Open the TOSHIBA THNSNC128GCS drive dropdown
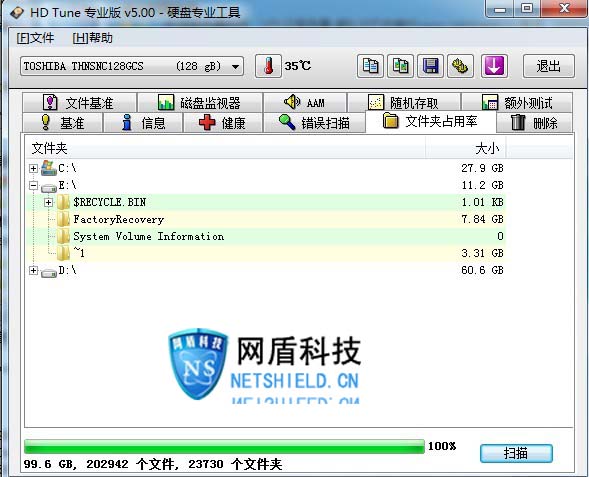589x477 pixels. 132,66
